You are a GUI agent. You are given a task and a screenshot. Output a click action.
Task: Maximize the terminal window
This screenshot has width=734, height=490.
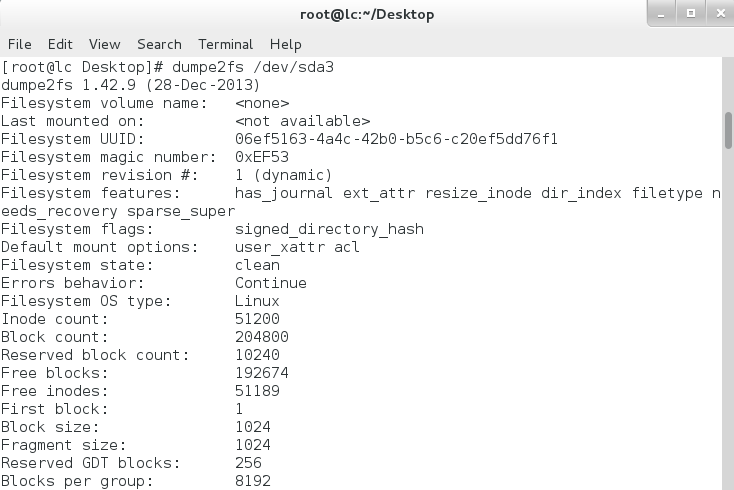pyautogui.click(x=690, y=13)
